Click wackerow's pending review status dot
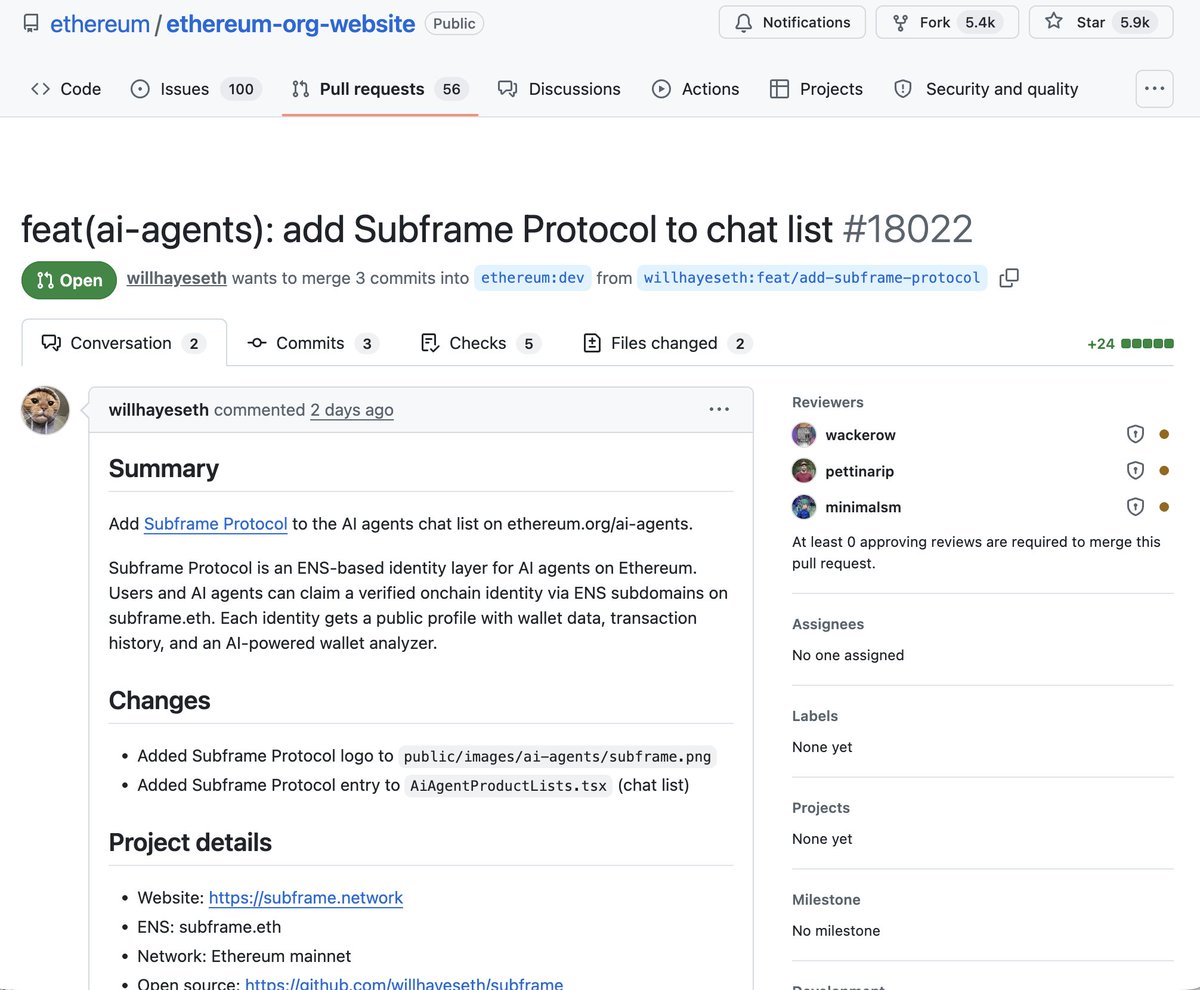The image size is (1200, 990). pos(1164,435)
